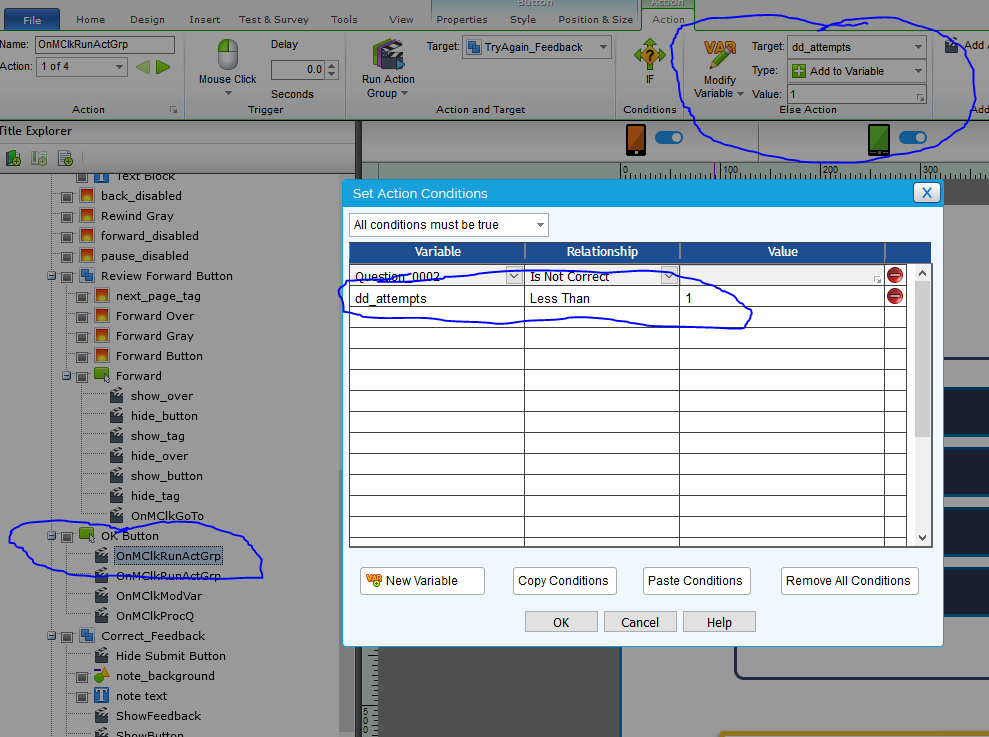This screenshot has height=737, width=989.
Task: Go to the previous action arrow
Action: point(143,67)
